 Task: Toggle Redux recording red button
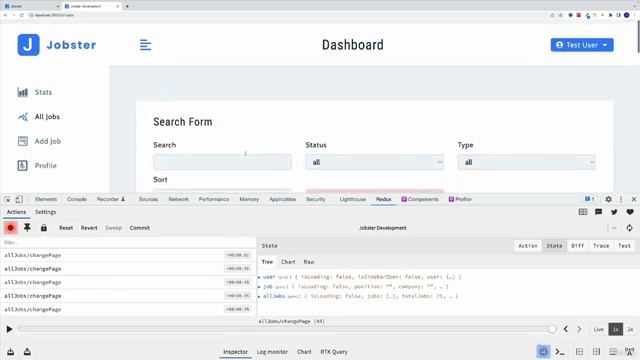(11, 228)
